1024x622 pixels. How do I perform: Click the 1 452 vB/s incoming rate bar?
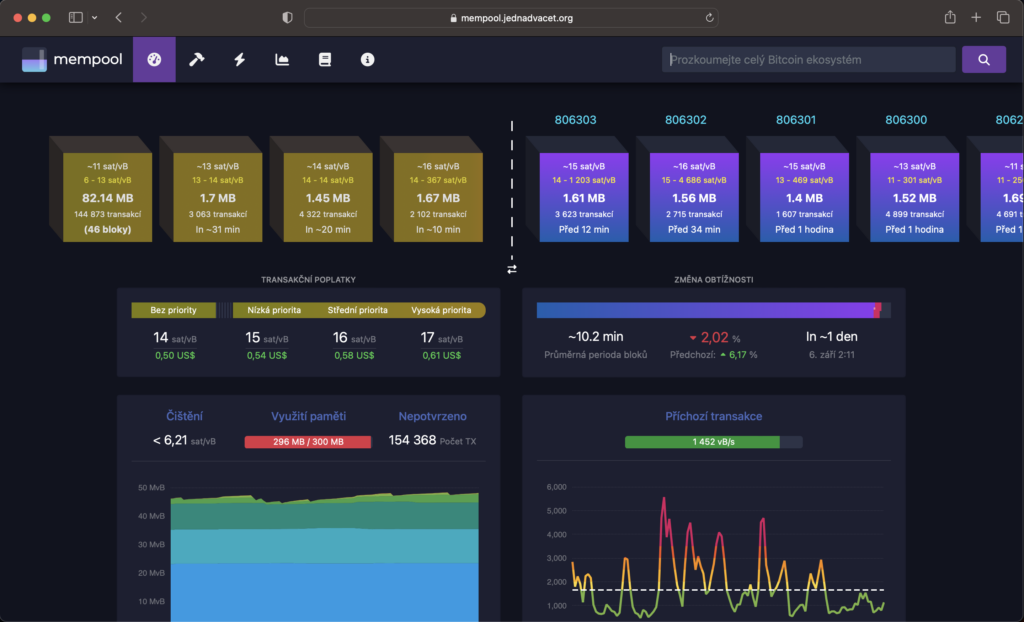click(x=714, y=442)
